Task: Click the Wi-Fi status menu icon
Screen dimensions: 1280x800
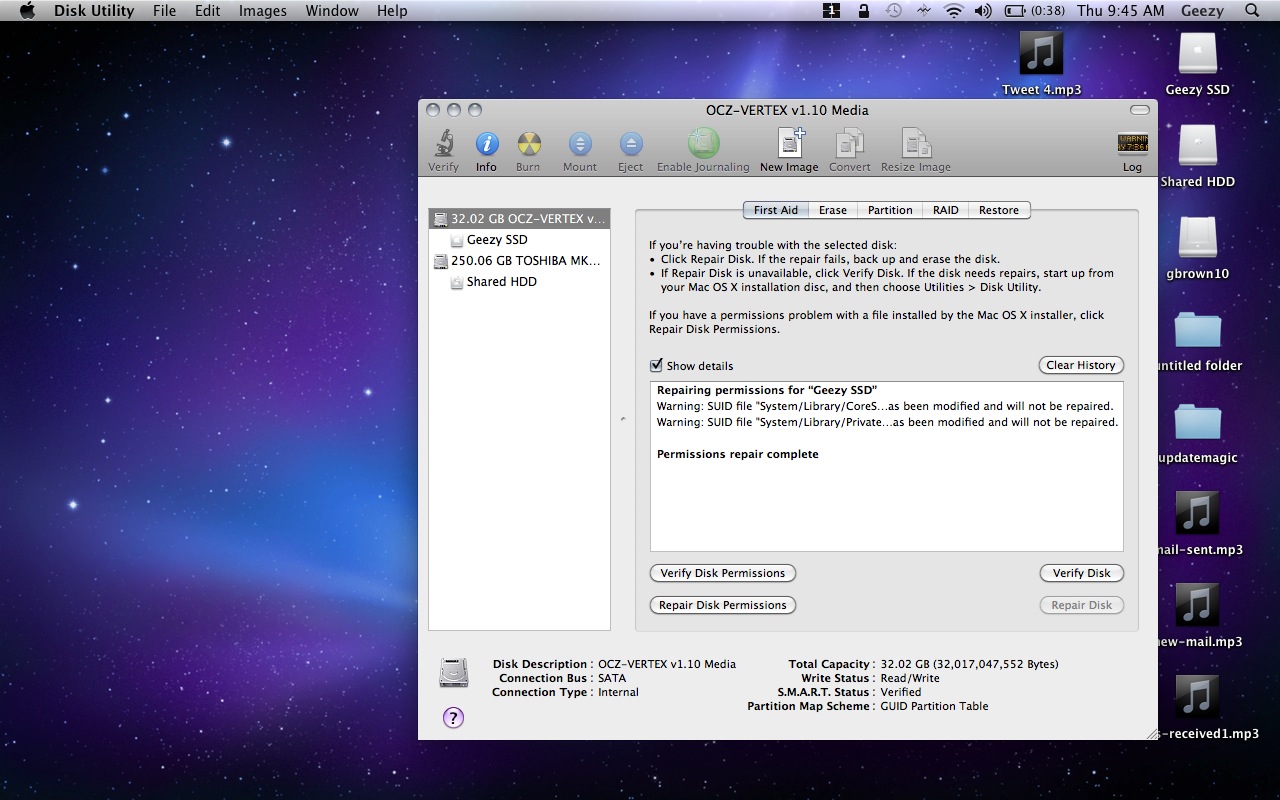Action: [954, 11]
